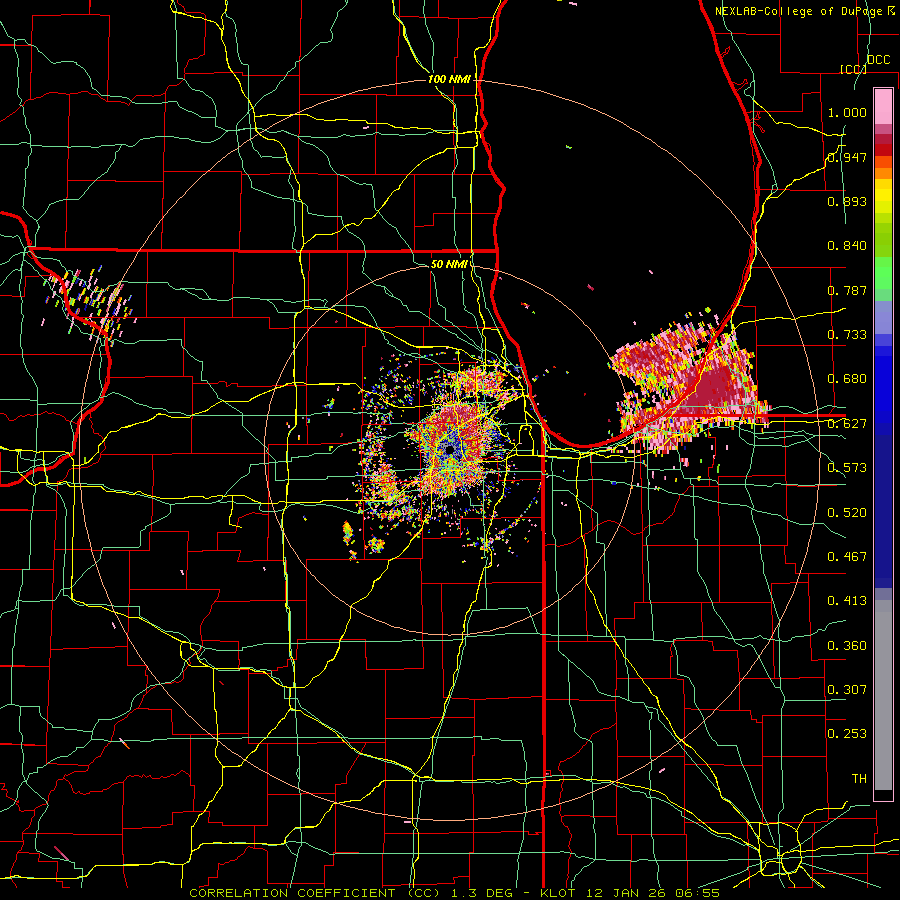Pick the light pink color bar segment
900x900 pixels.
tap(883, 106)
